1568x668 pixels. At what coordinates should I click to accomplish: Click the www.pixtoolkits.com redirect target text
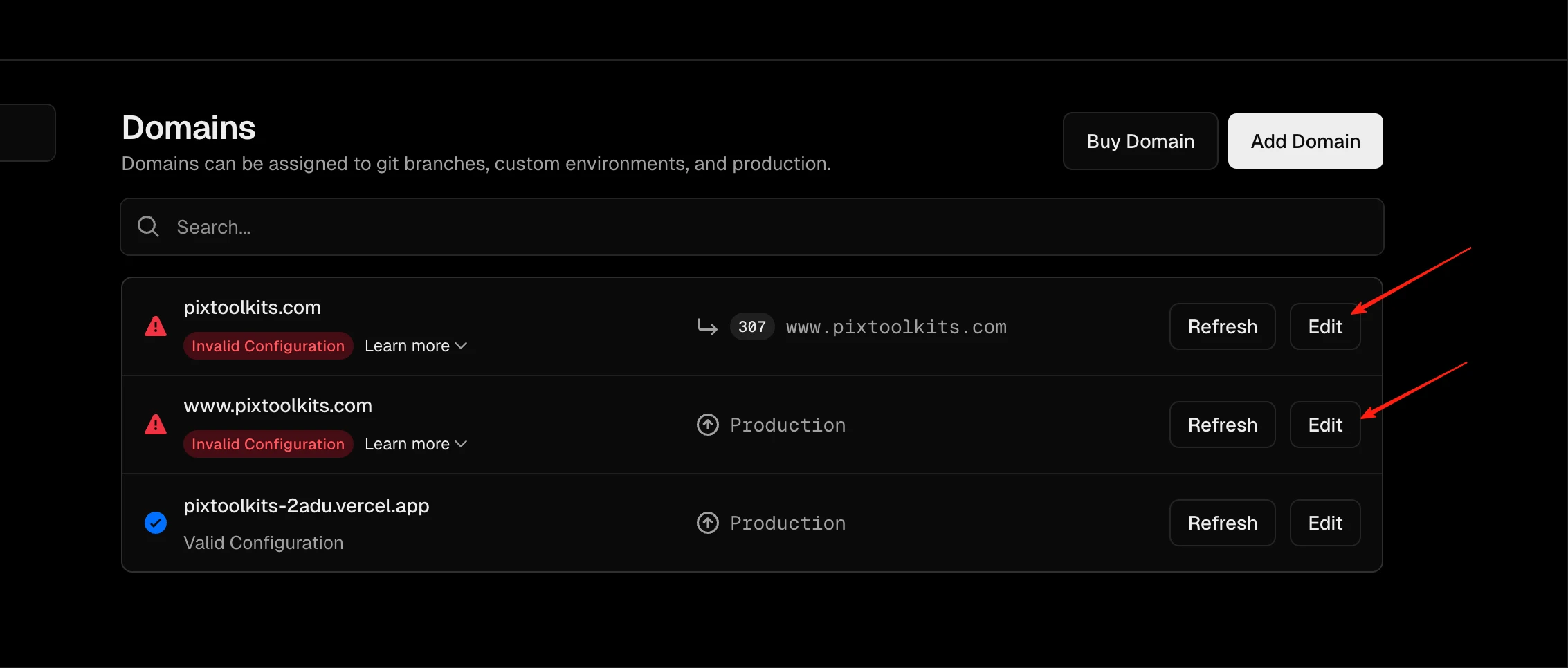point(896,327)
